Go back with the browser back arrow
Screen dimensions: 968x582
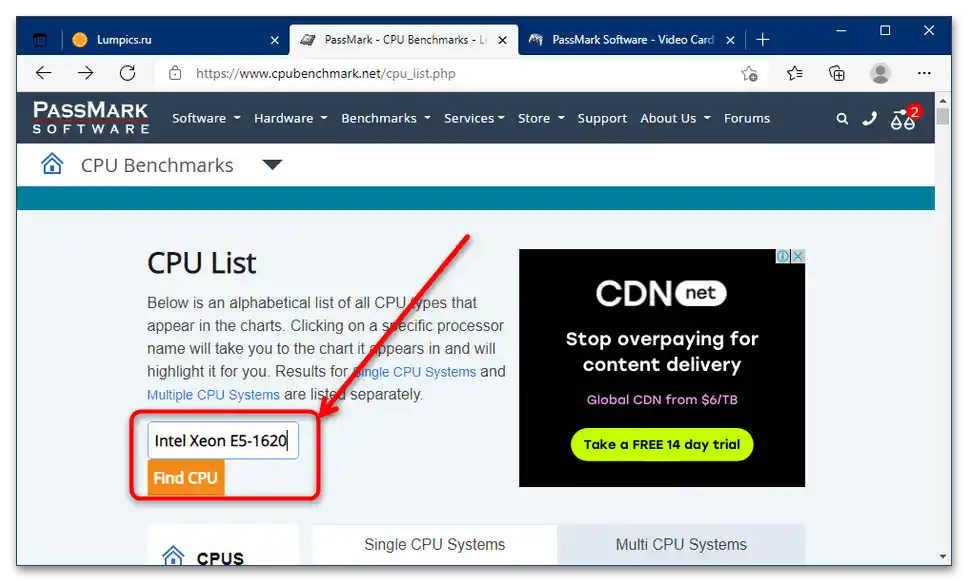[x=43, y=73]
